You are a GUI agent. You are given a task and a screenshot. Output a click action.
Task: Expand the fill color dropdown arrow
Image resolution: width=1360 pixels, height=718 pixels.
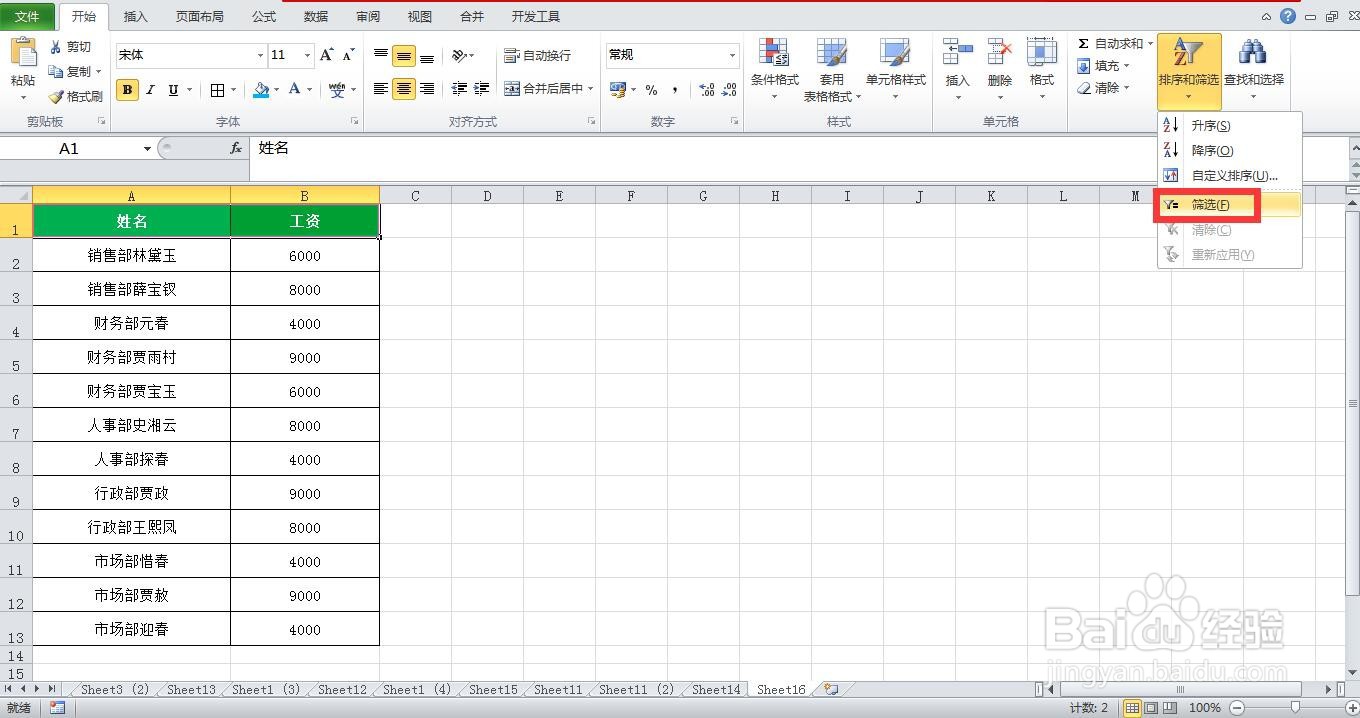pos(277,90)
